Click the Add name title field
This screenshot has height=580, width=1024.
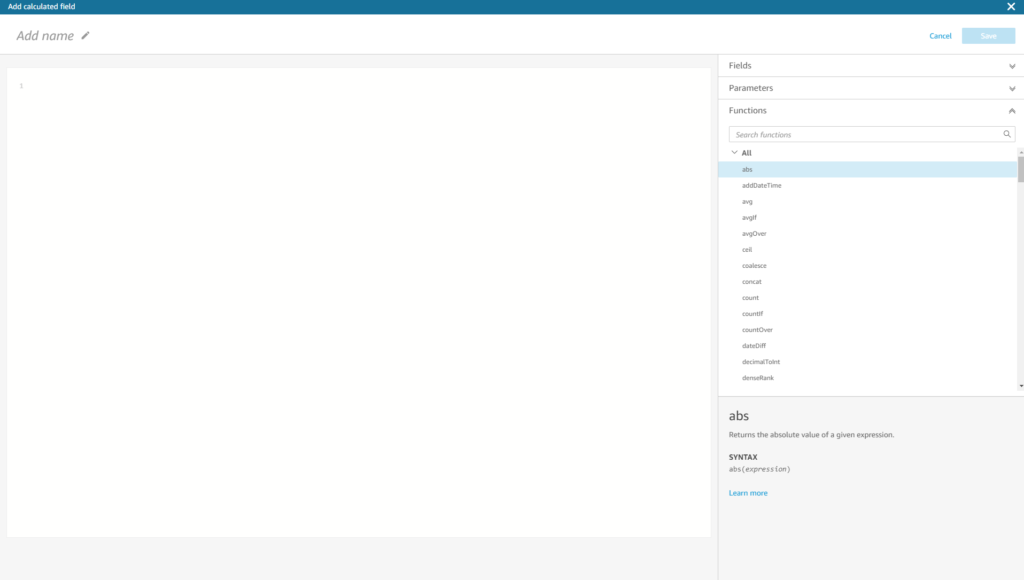(x=45, y=36)
